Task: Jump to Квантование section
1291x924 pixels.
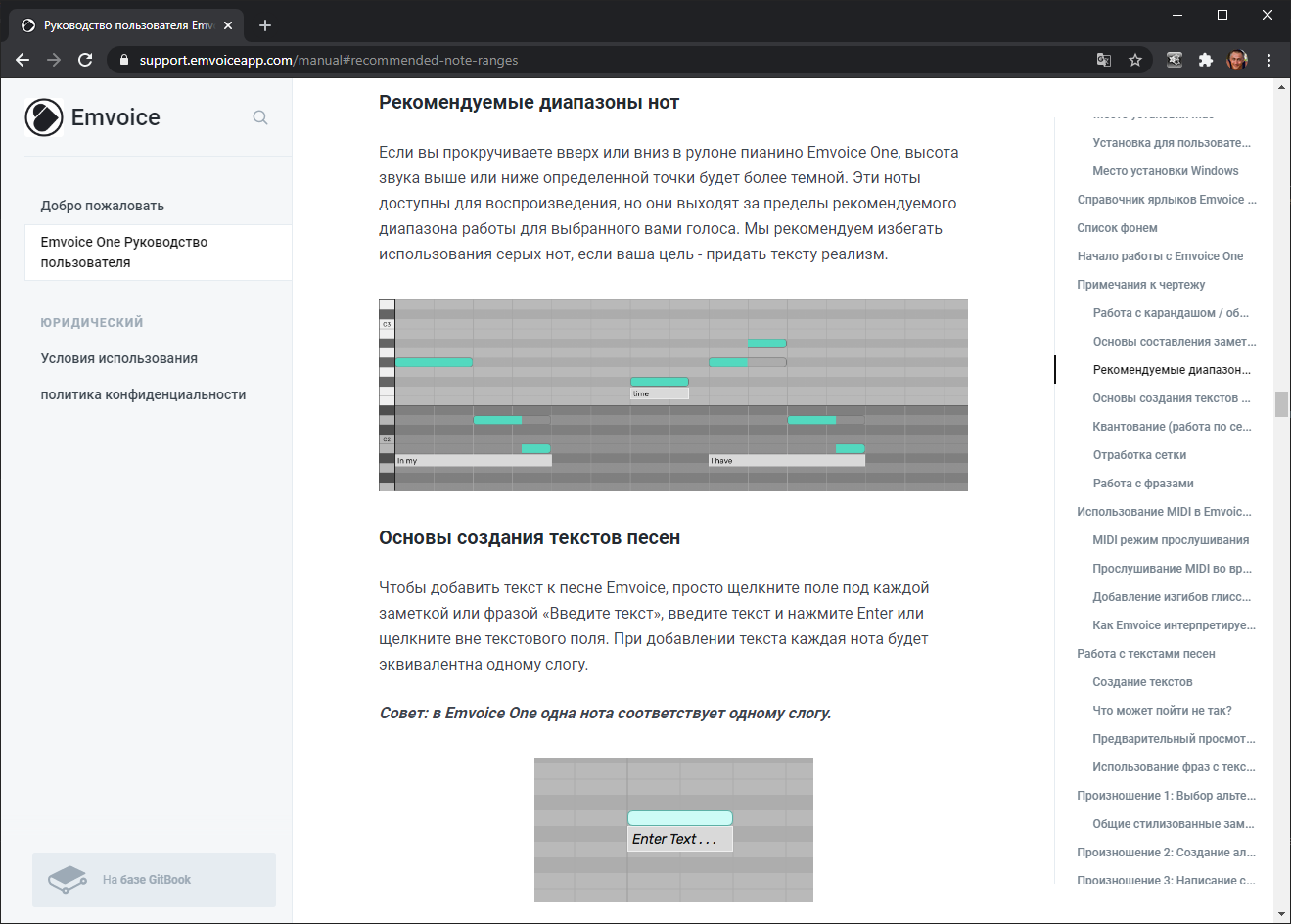Action: point(1172,427)
